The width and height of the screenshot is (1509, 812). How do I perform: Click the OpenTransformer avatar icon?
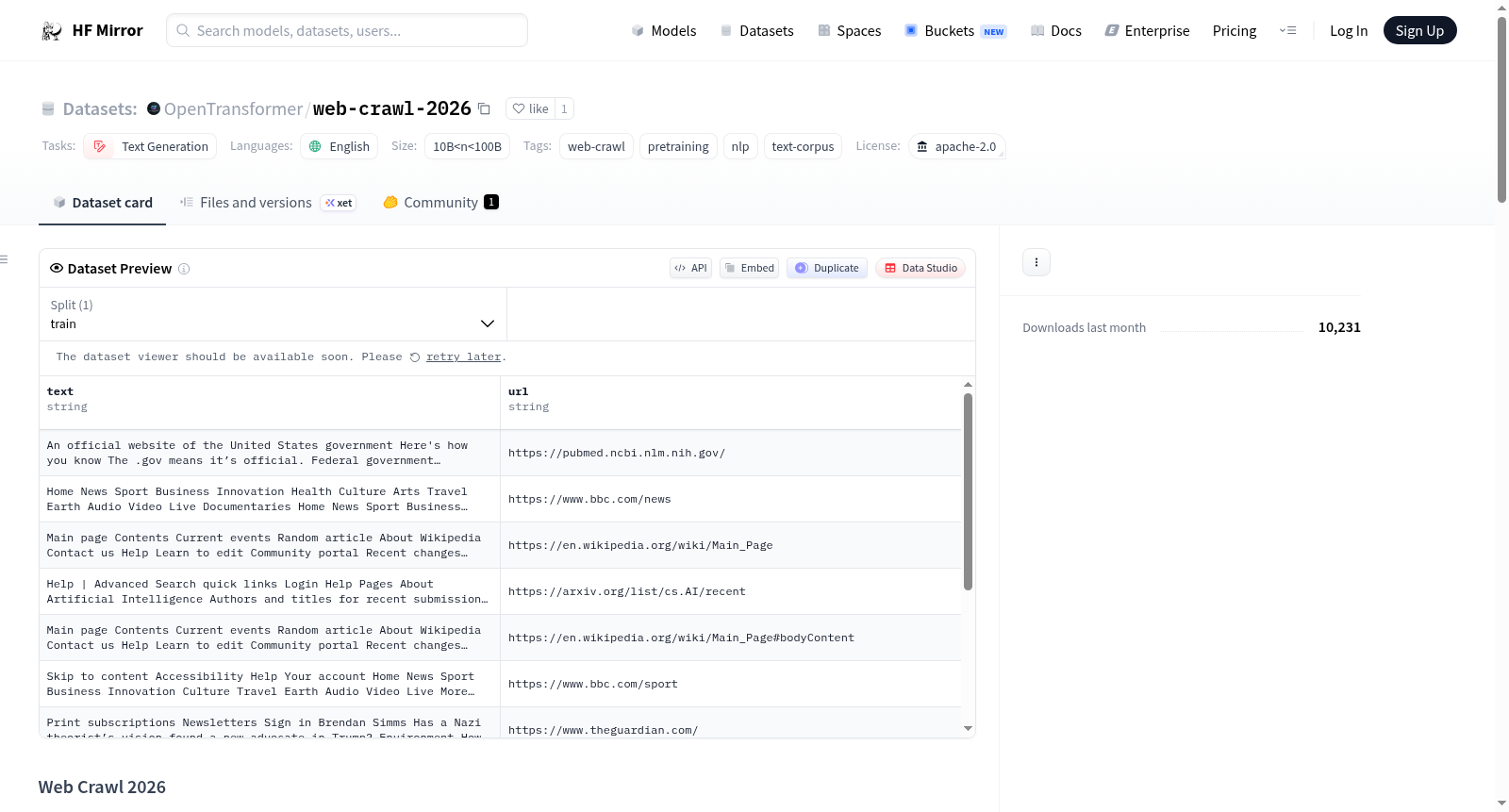click(154, 108)
